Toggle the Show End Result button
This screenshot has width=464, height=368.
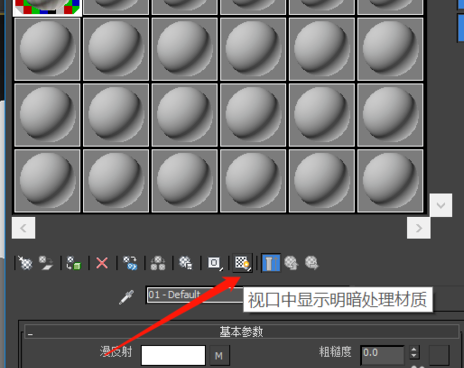click(271, 263)
